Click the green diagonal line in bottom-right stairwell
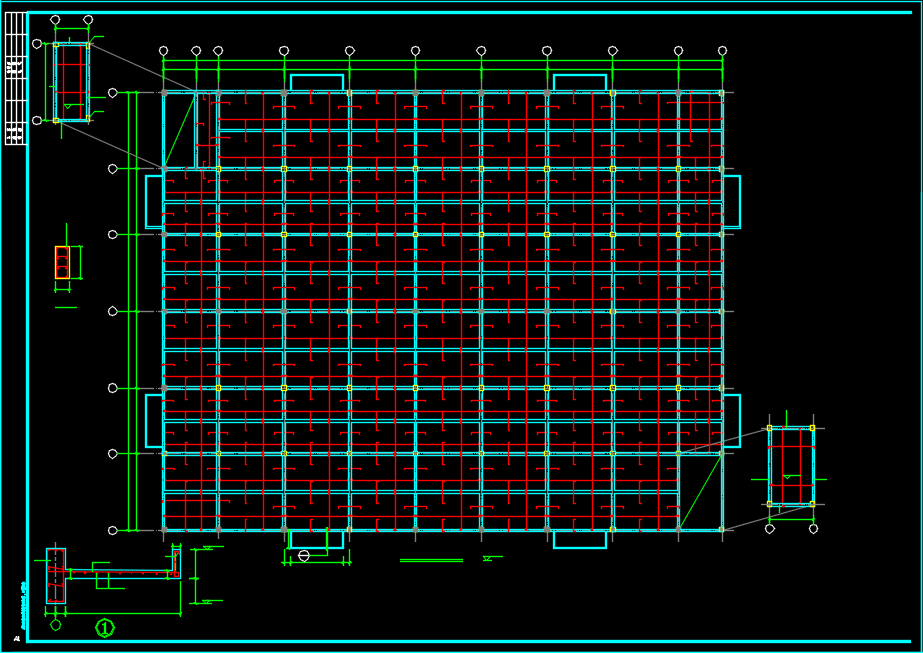 [x=700, y=490]
